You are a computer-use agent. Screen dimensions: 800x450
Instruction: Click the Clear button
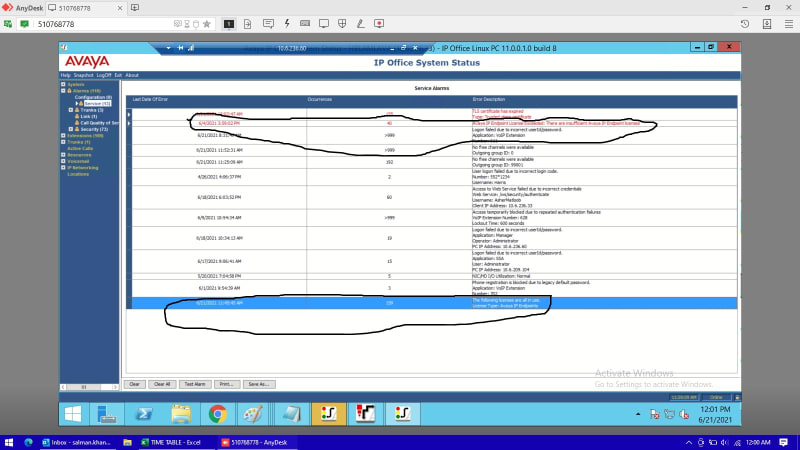[x=134, y=384]
